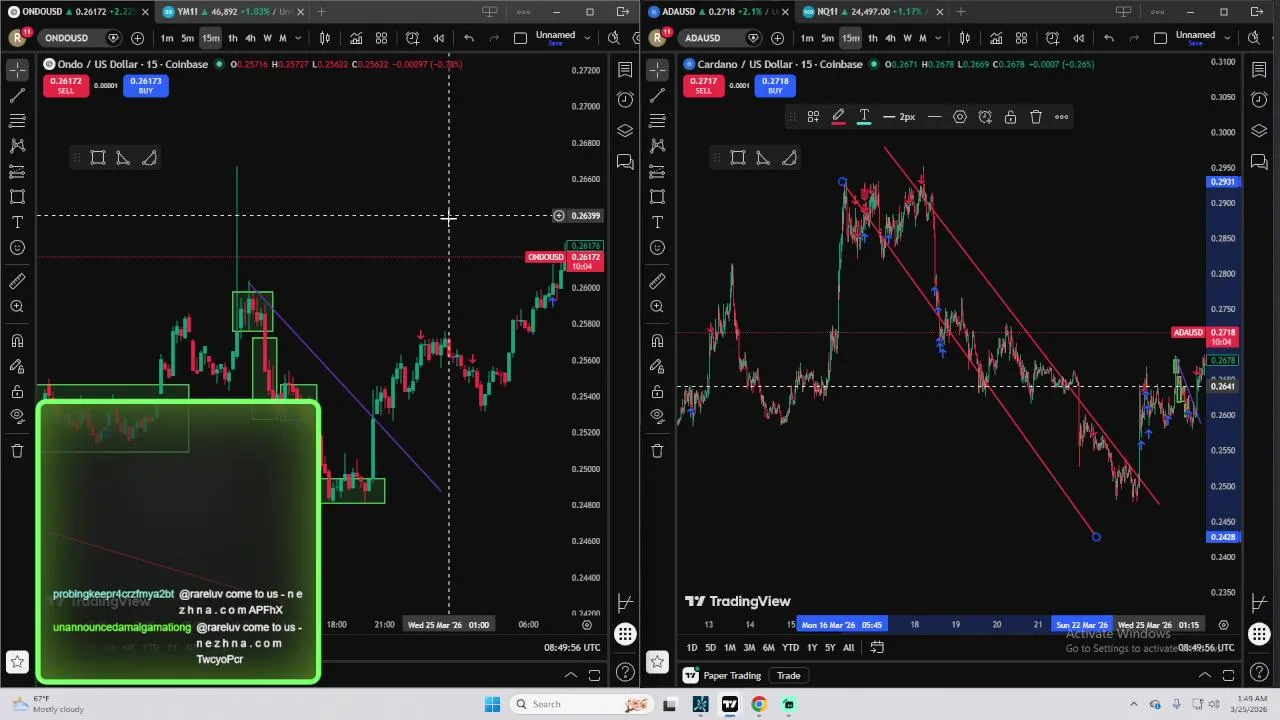Open selected drawing settings hexagon icon
The width and height of the screenshot is (1280, 720).
960,117
